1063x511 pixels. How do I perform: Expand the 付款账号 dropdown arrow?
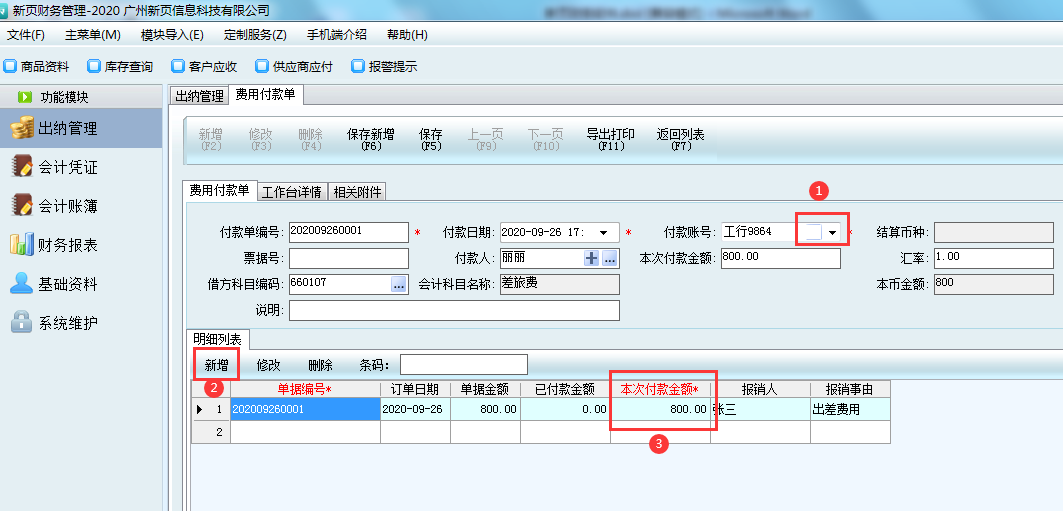pyautogui.click(x=832, y=232)
